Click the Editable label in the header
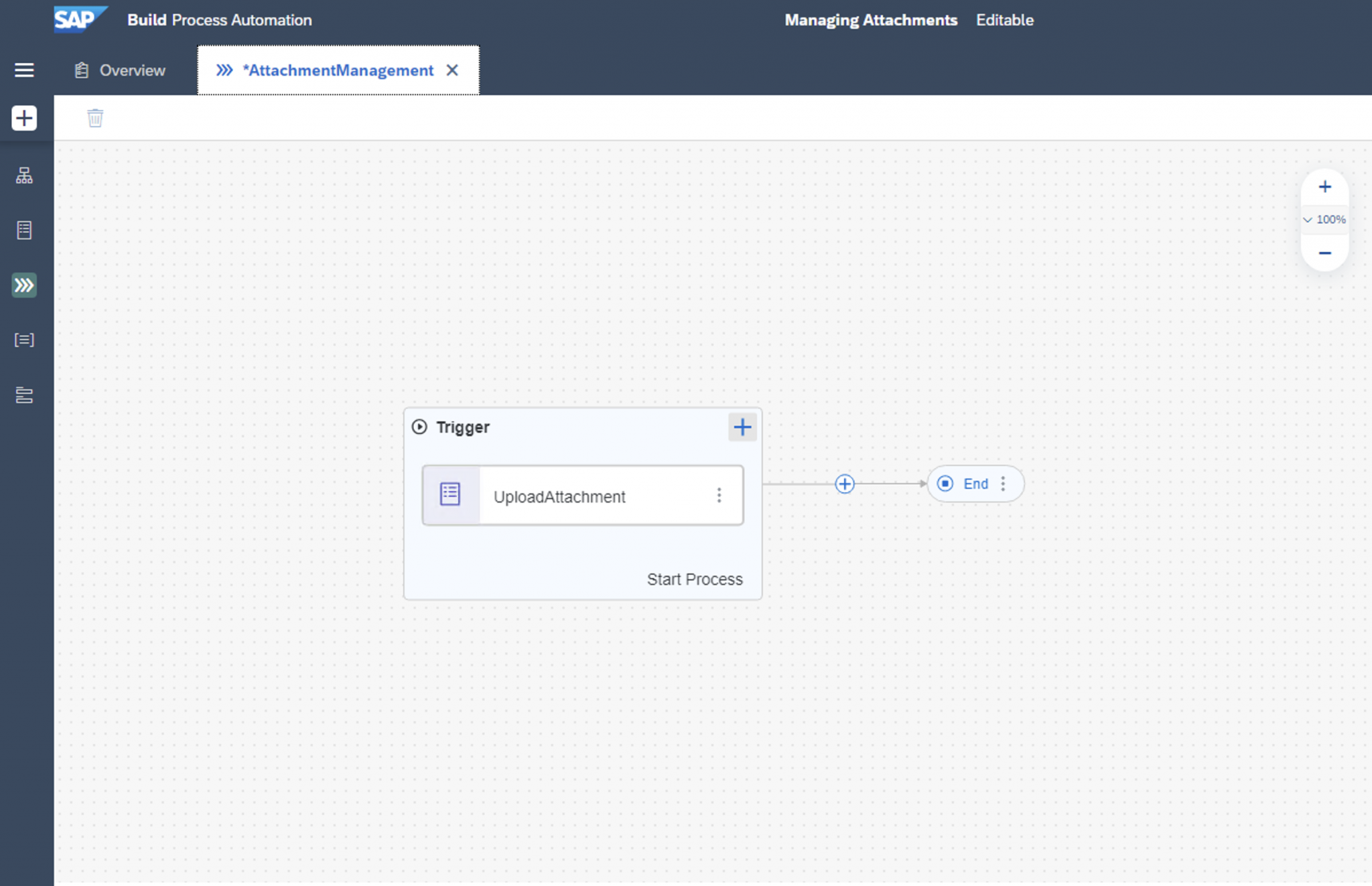The height and width of the screenshot is (886, 1372). click(x=1004, y=19)
